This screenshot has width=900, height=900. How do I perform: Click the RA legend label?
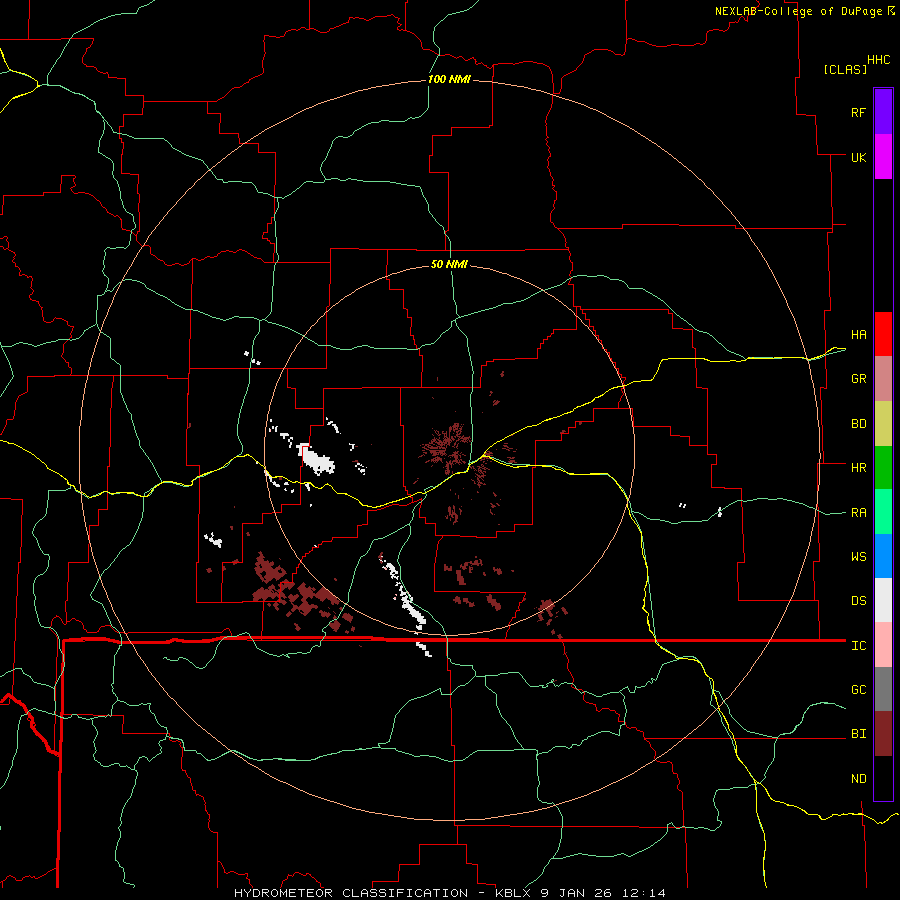click(x=858, y=513)
